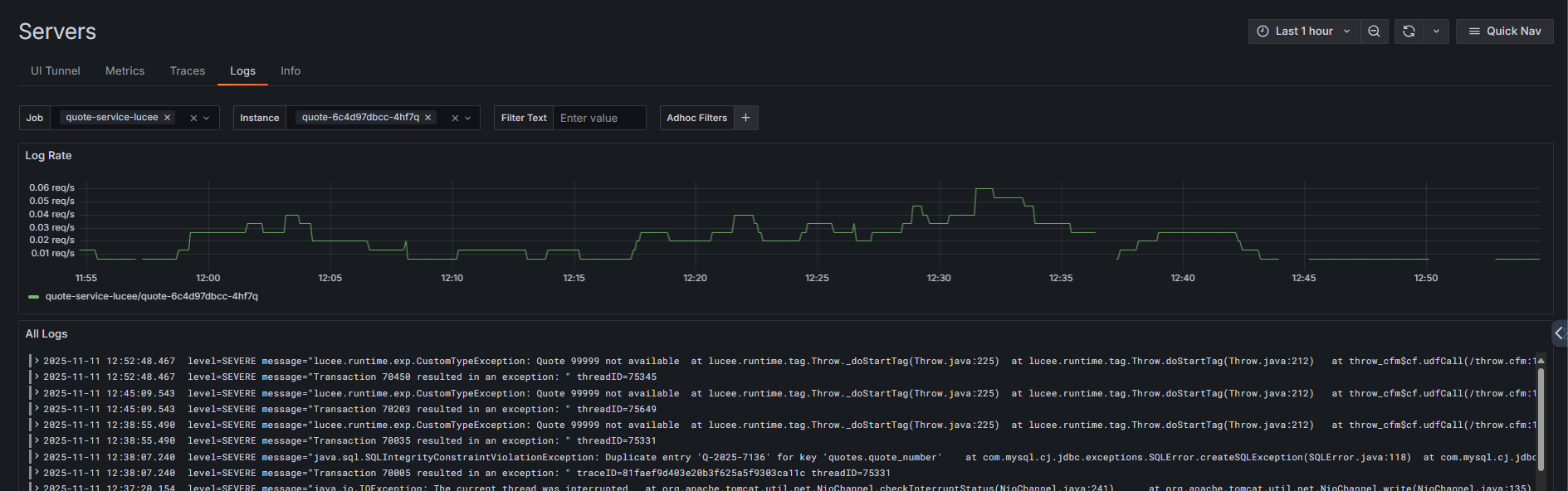Add a new adhoc filter
This screenshot has height=491, width=1568.
tap(745, 118)
